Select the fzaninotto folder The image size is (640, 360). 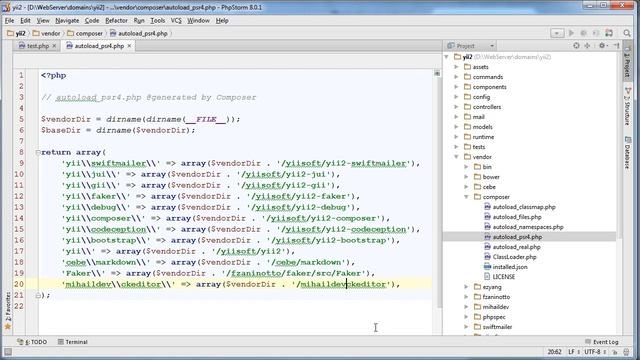point(496,297)
